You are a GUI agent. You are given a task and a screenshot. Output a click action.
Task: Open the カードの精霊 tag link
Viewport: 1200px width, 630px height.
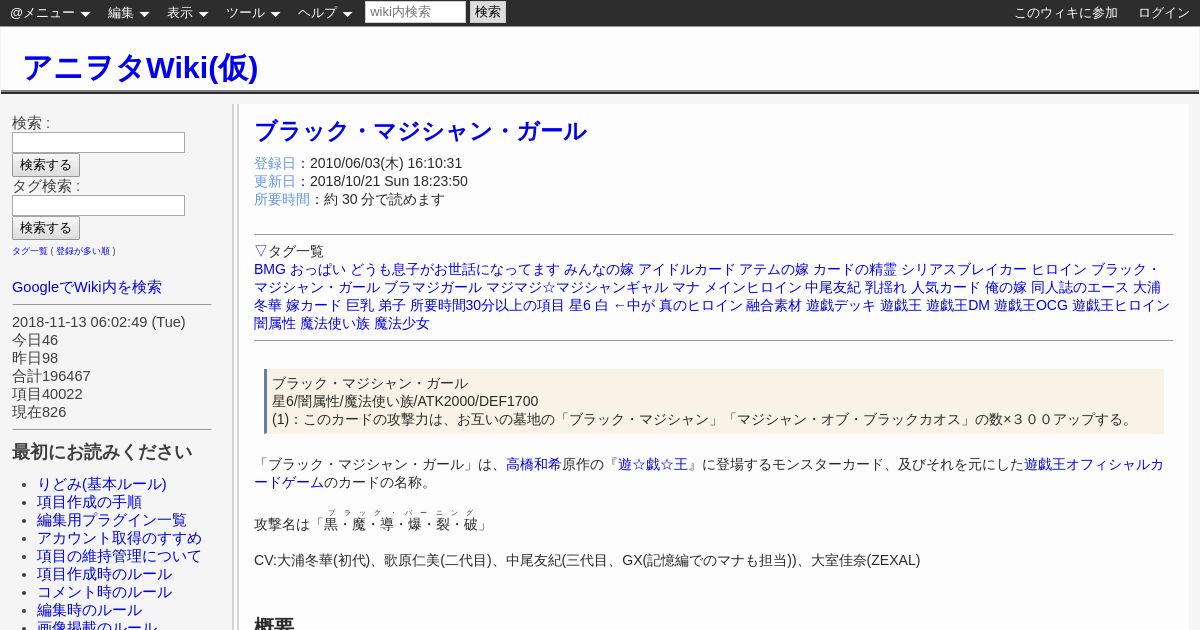(x=855, y=269)
